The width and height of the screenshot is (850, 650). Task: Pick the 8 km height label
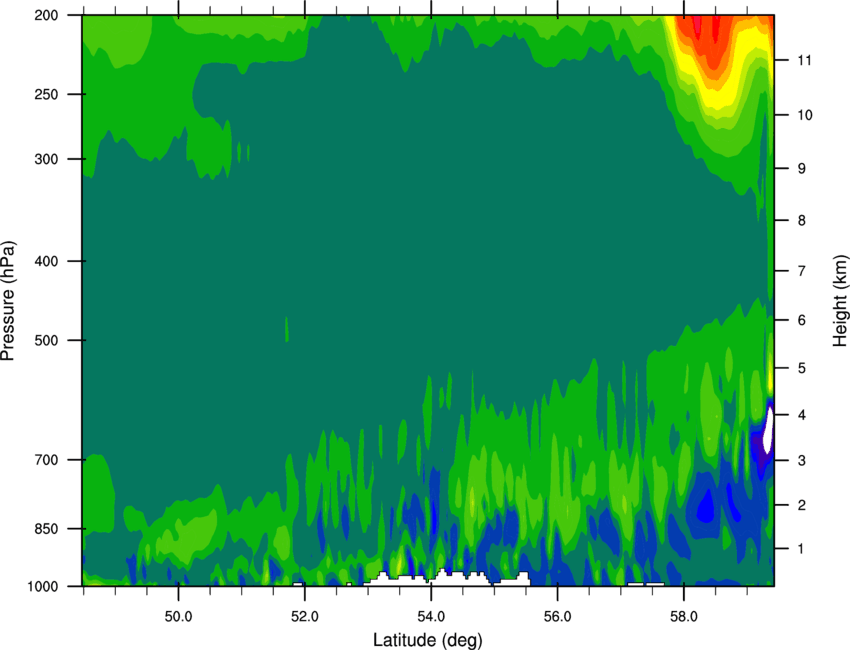tap(802, 221)
